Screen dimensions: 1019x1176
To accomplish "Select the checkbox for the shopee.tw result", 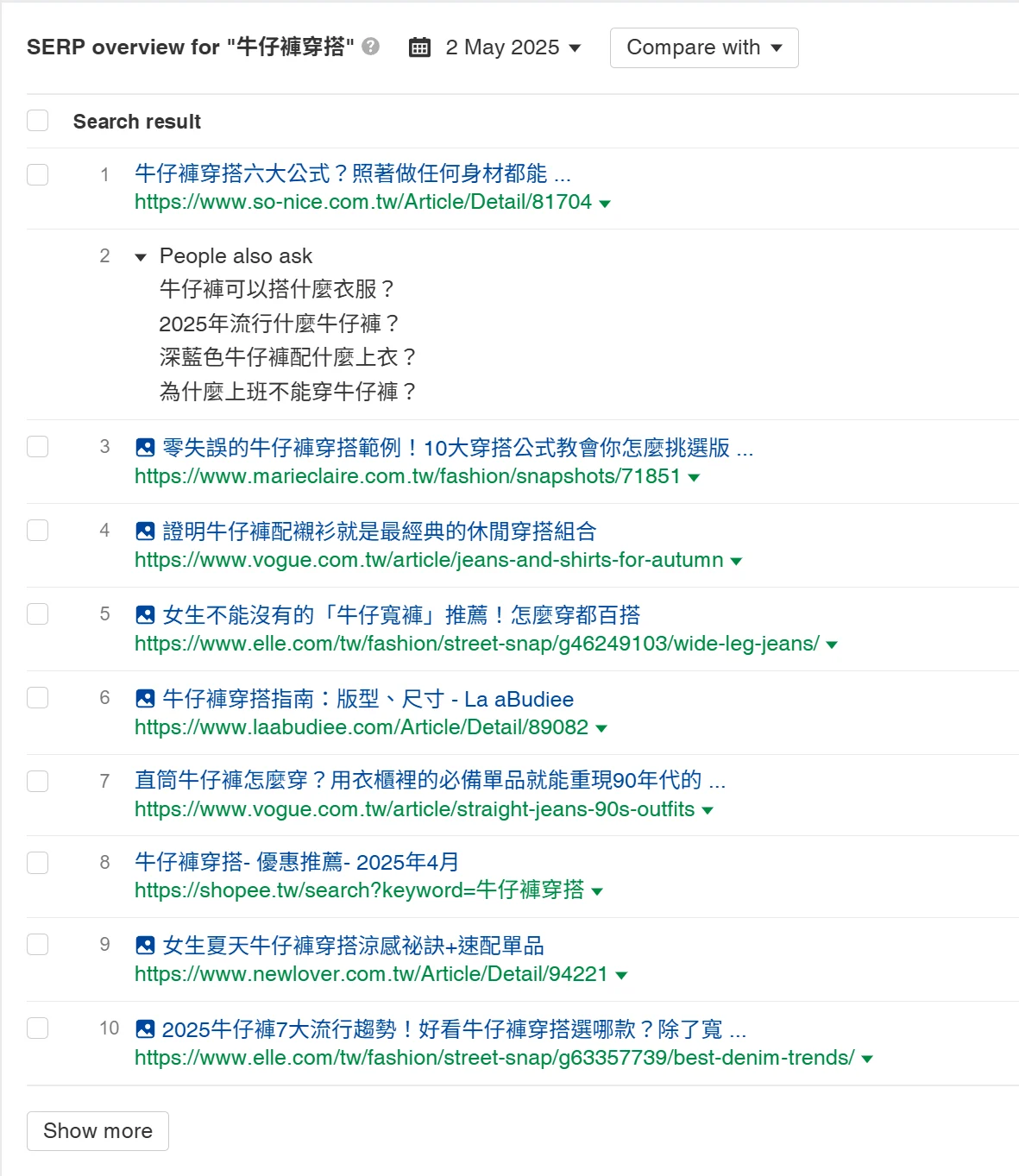I will 38,863.
